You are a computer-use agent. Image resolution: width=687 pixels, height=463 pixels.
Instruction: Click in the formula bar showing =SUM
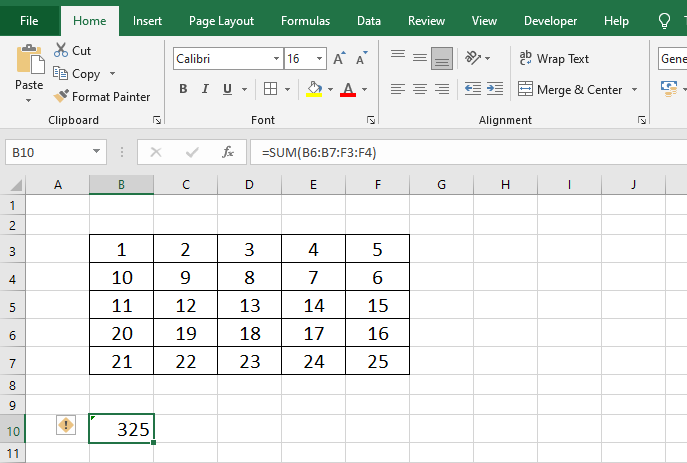point(468,152)
